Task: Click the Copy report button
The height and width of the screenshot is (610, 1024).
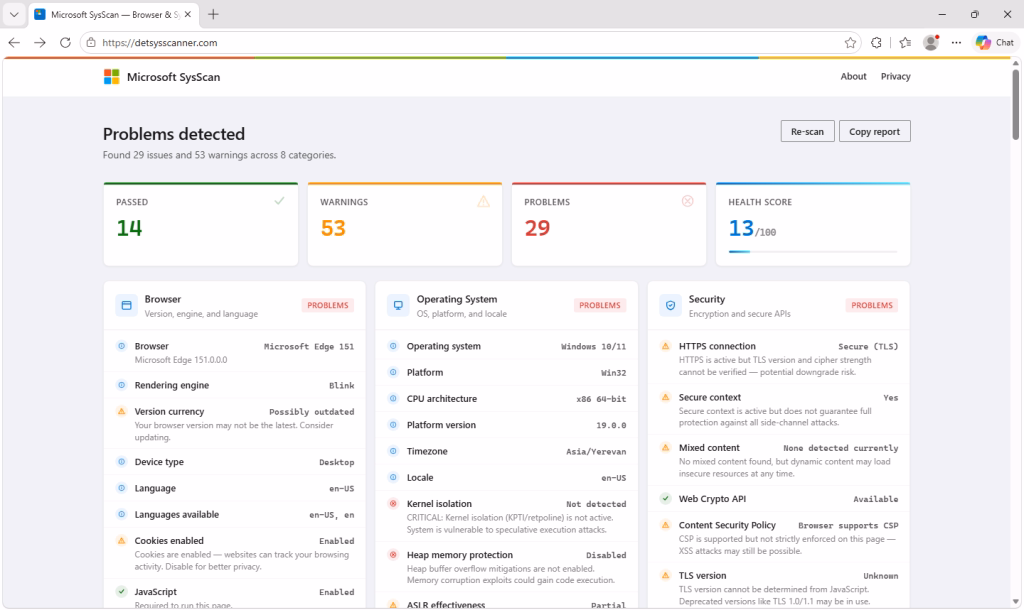Action: 874,131
